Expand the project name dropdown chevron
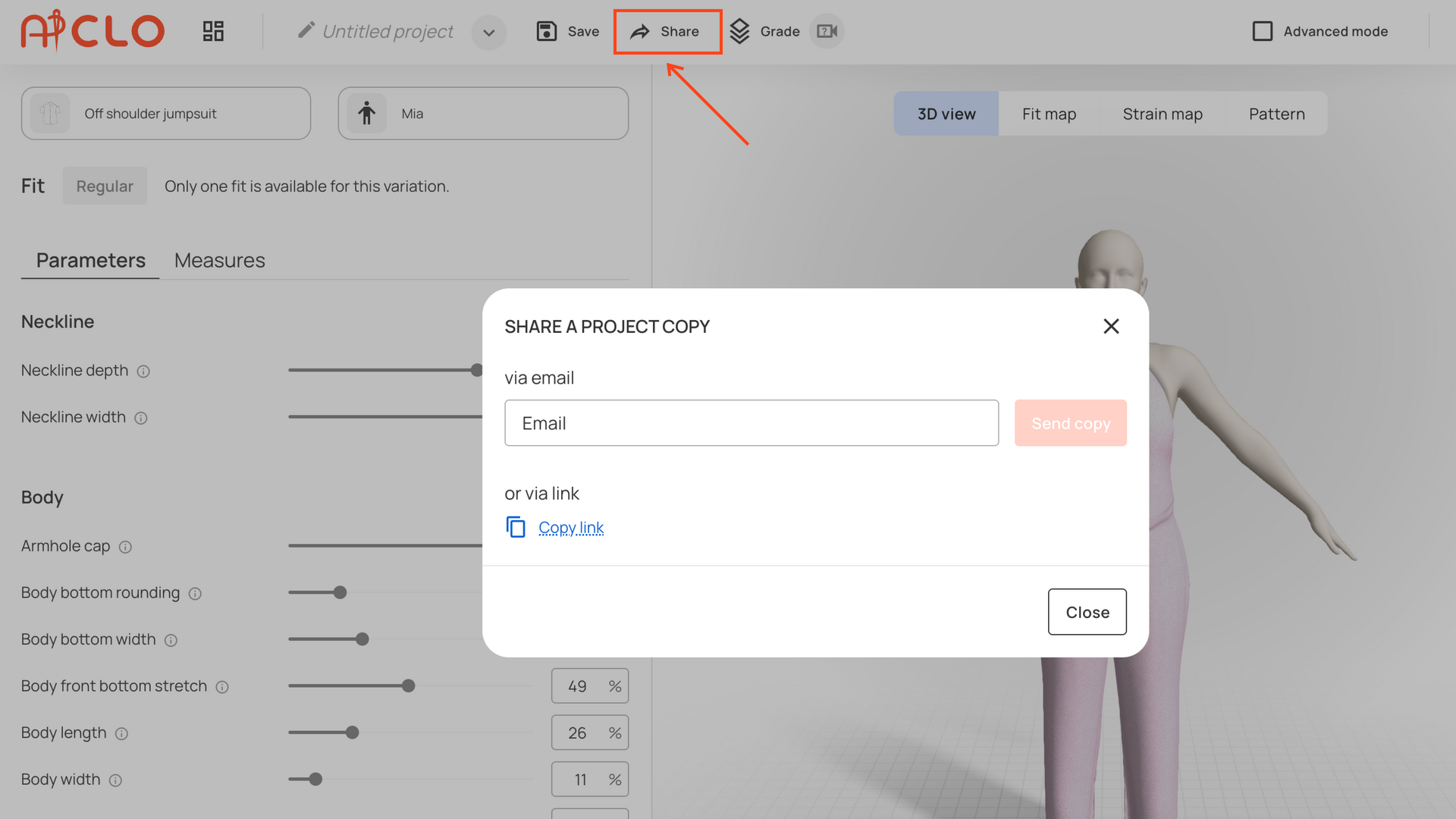Image resolution: width=1456 pixels, height=819 pixels. (489, 32)
